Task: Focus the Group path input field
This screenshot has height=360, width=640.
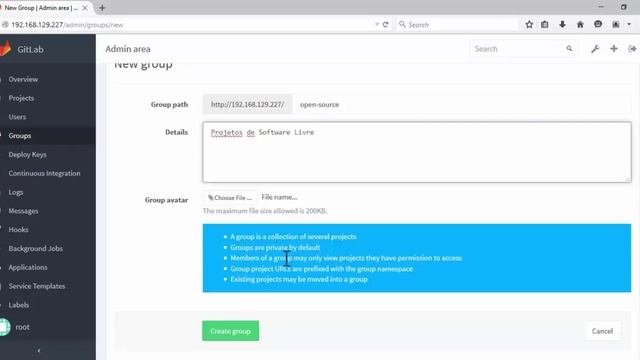Action: pos(462,104)
